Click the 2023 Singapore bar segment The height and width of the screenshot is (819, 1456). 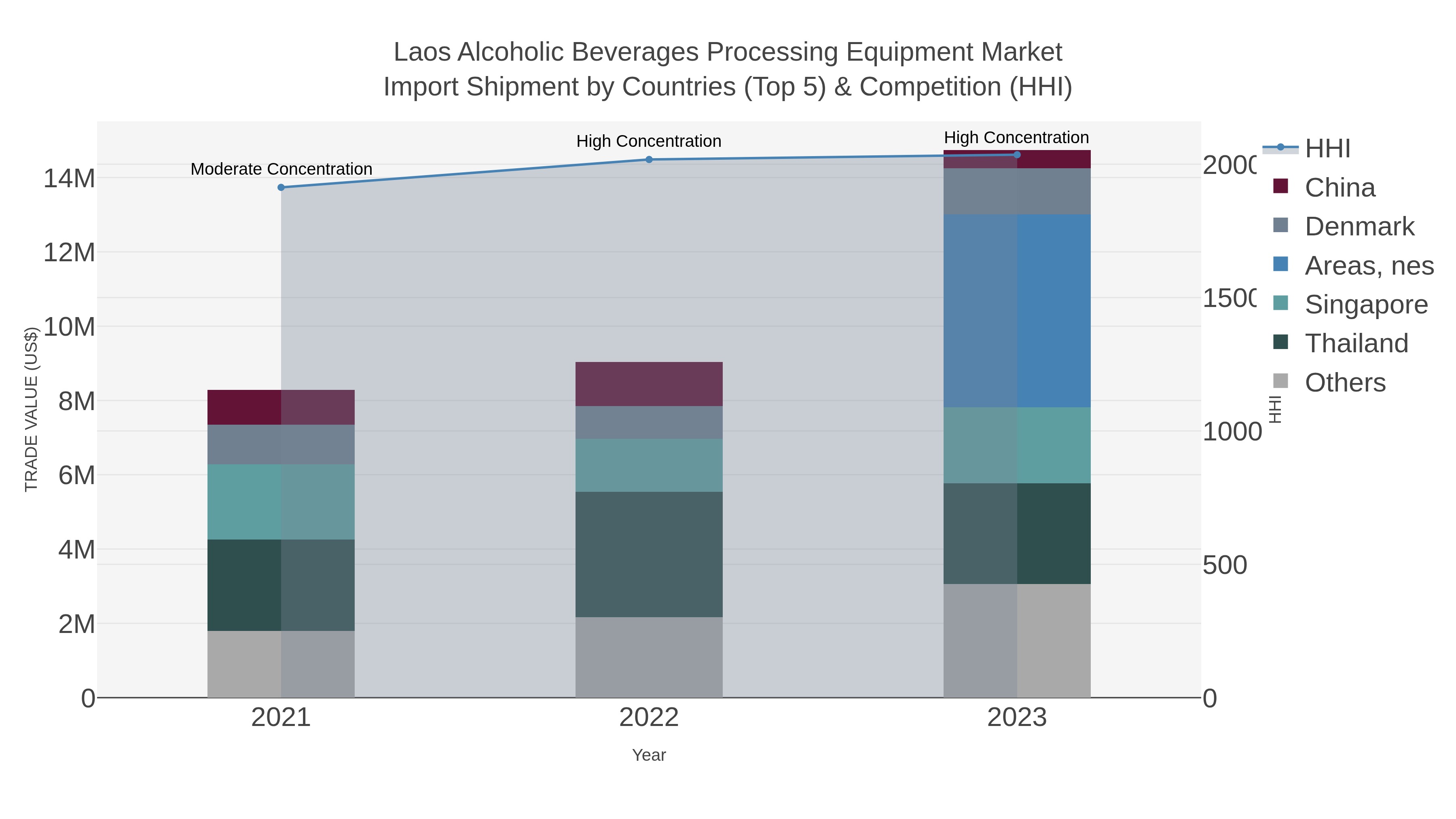[1017, 445]
